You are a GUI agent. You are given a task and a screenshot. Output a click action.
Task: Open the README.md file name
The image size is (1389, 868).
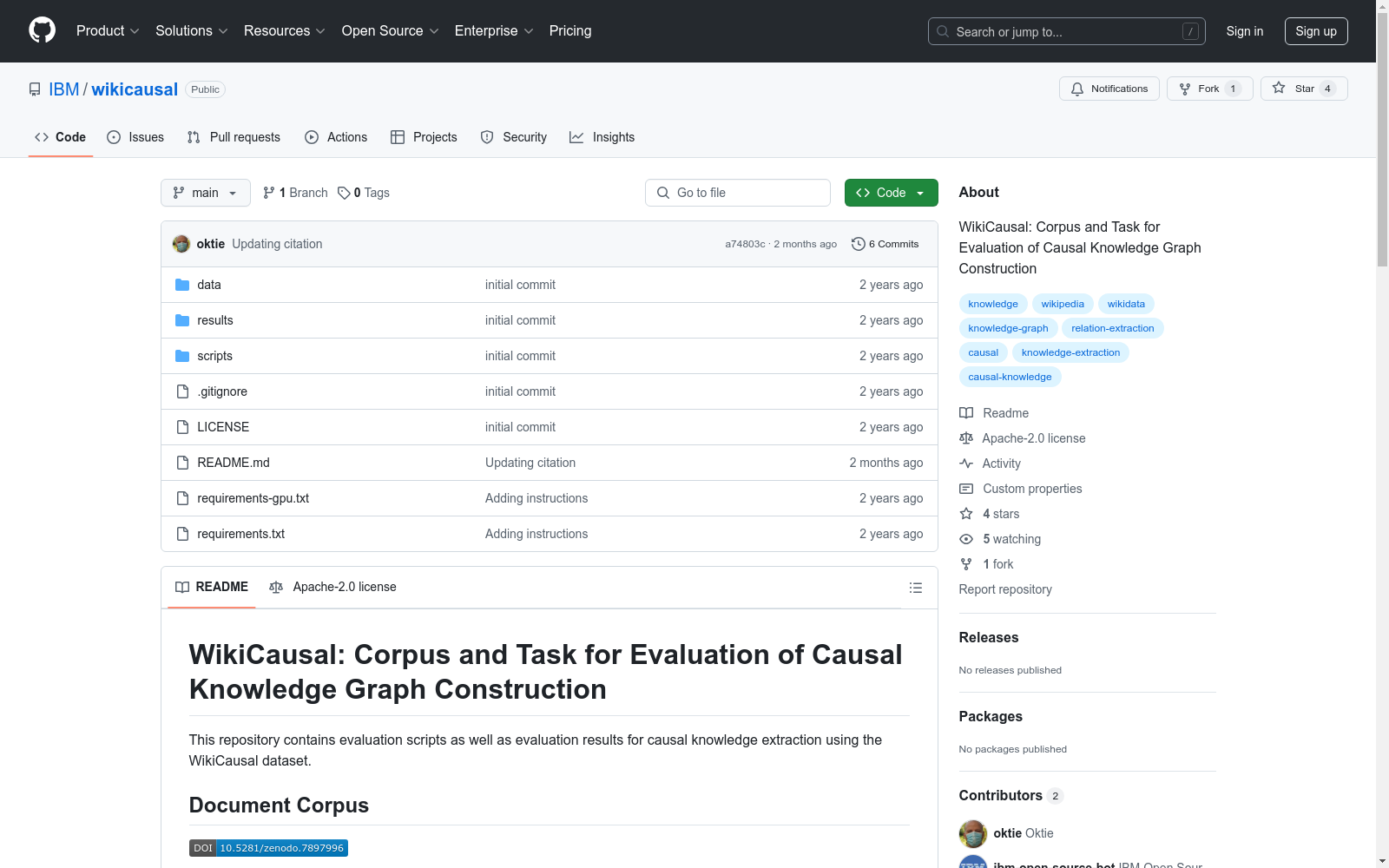coord(234,463)
